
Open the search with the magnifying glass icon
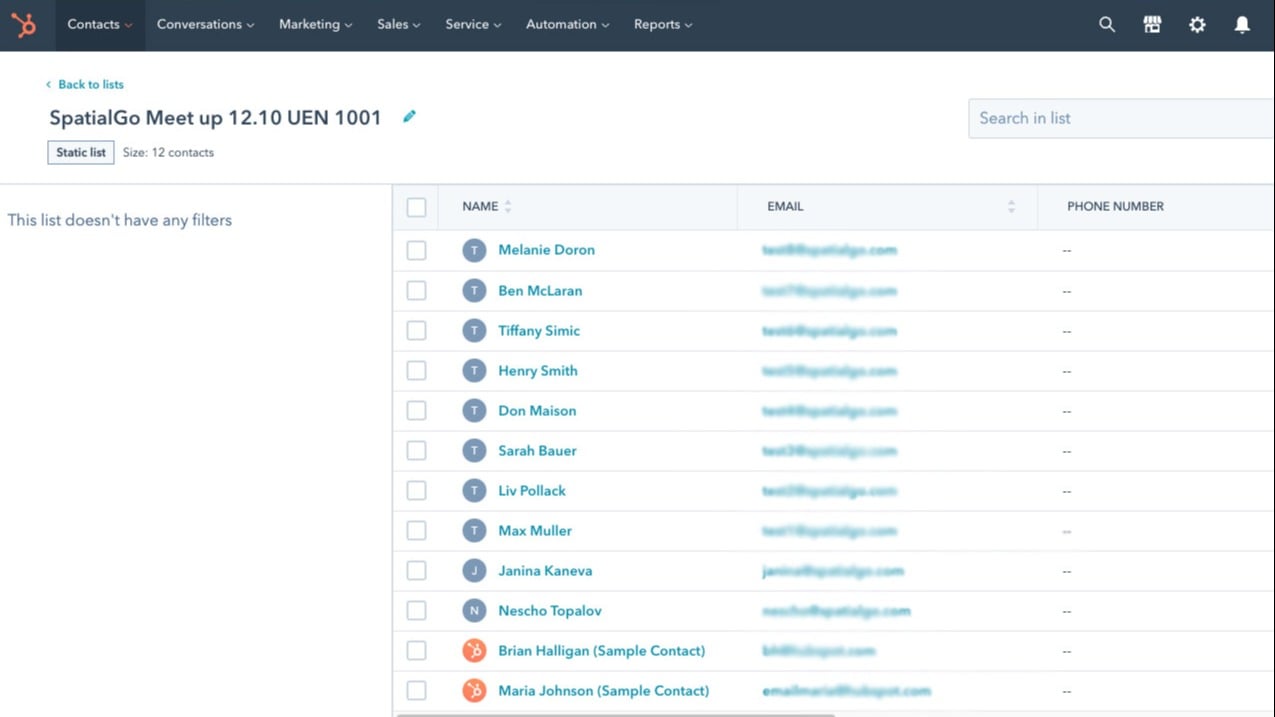click(x=1106, y=24)
